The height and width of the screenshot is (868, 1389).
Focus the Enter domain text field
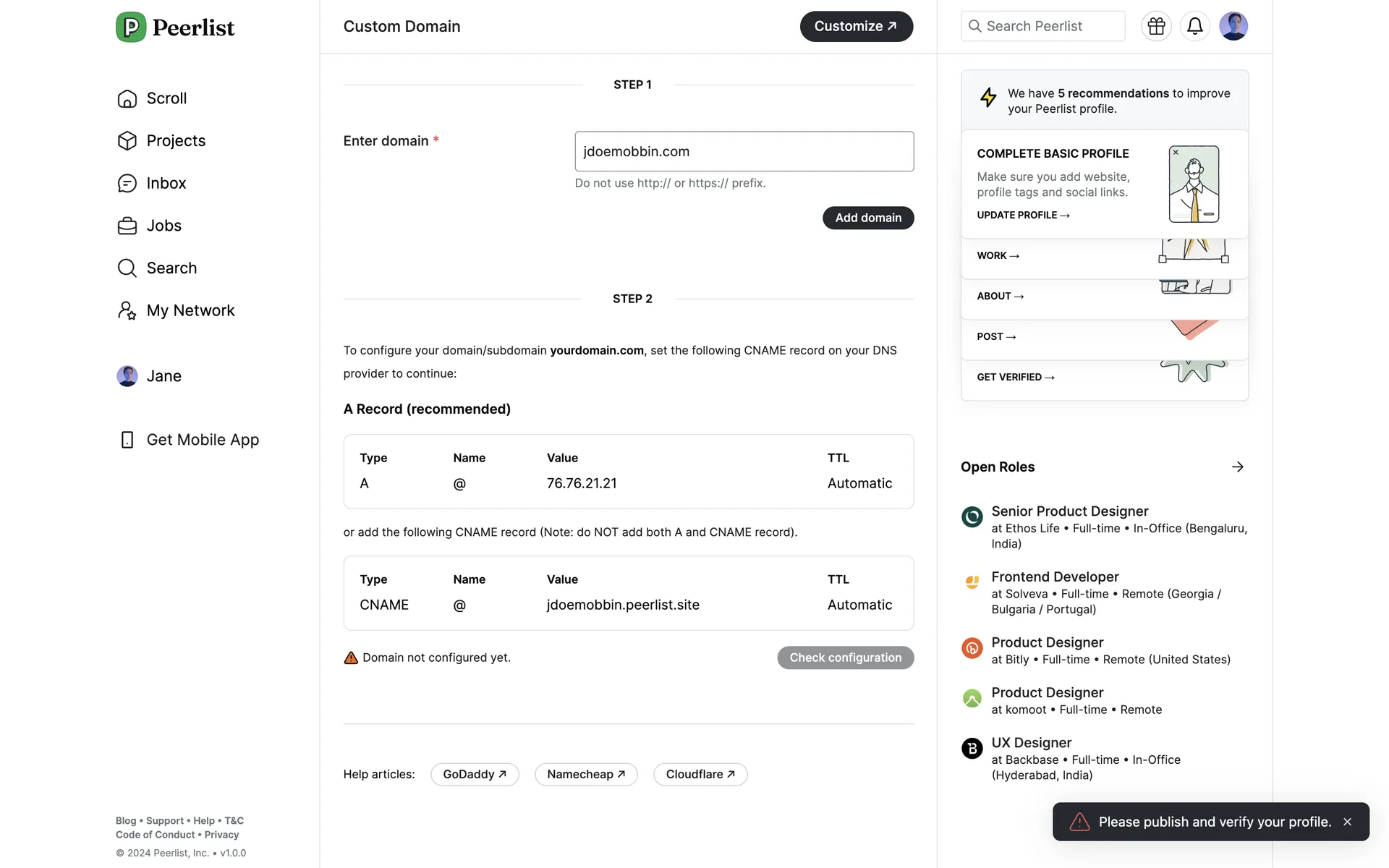click(x=744, y=152)
